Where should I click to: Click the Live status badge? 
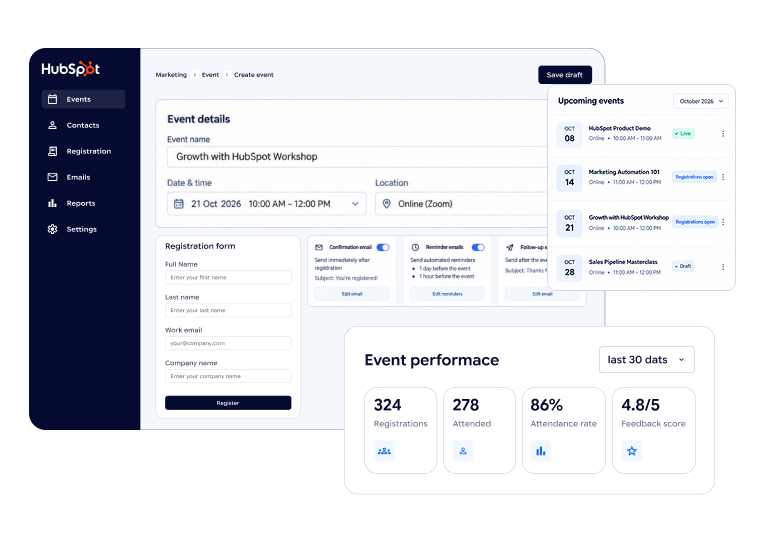pyautogui.click(x=683, y=134)
